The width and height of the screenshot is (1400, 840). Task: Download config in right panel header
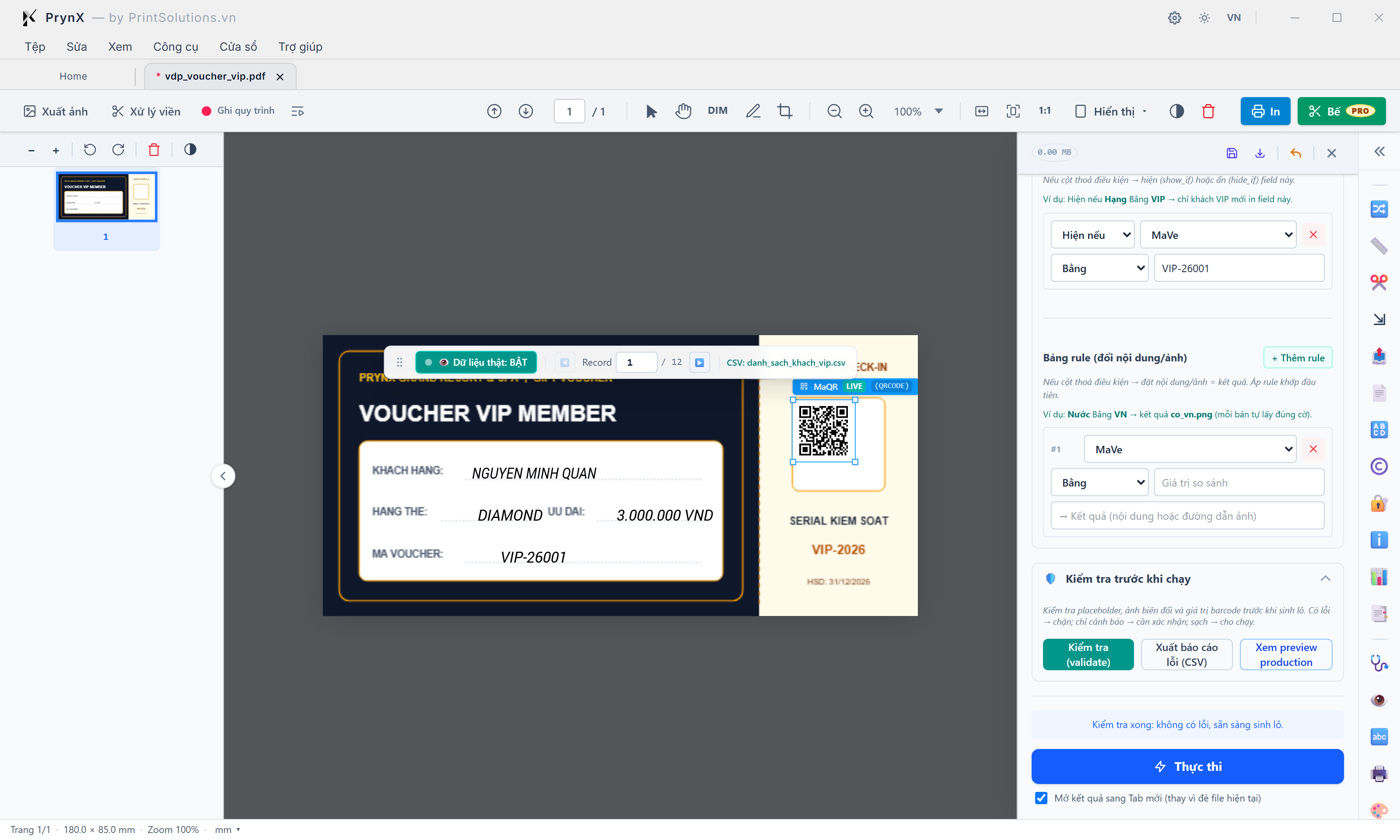[1260, 153]
